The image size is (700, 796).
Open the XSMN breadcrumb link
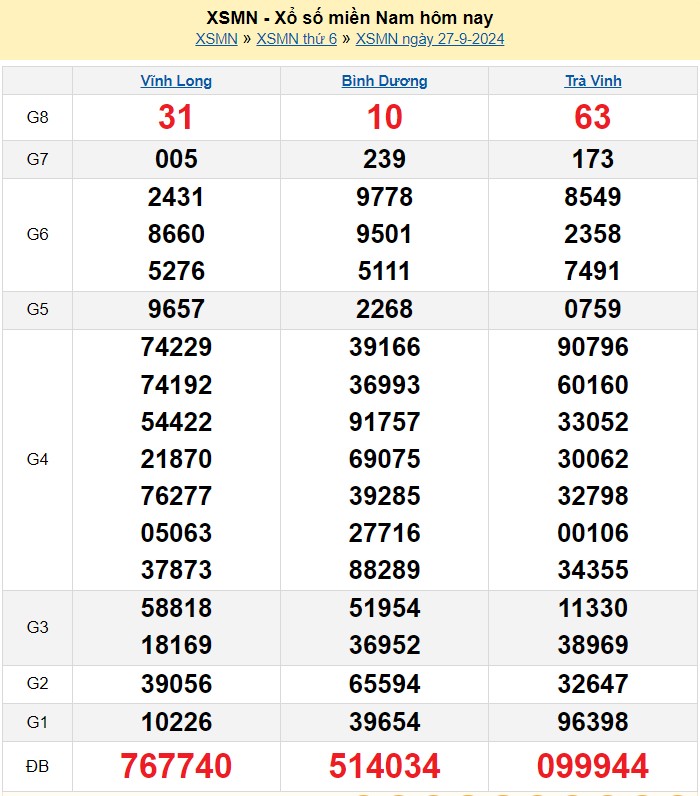(216, 39)
